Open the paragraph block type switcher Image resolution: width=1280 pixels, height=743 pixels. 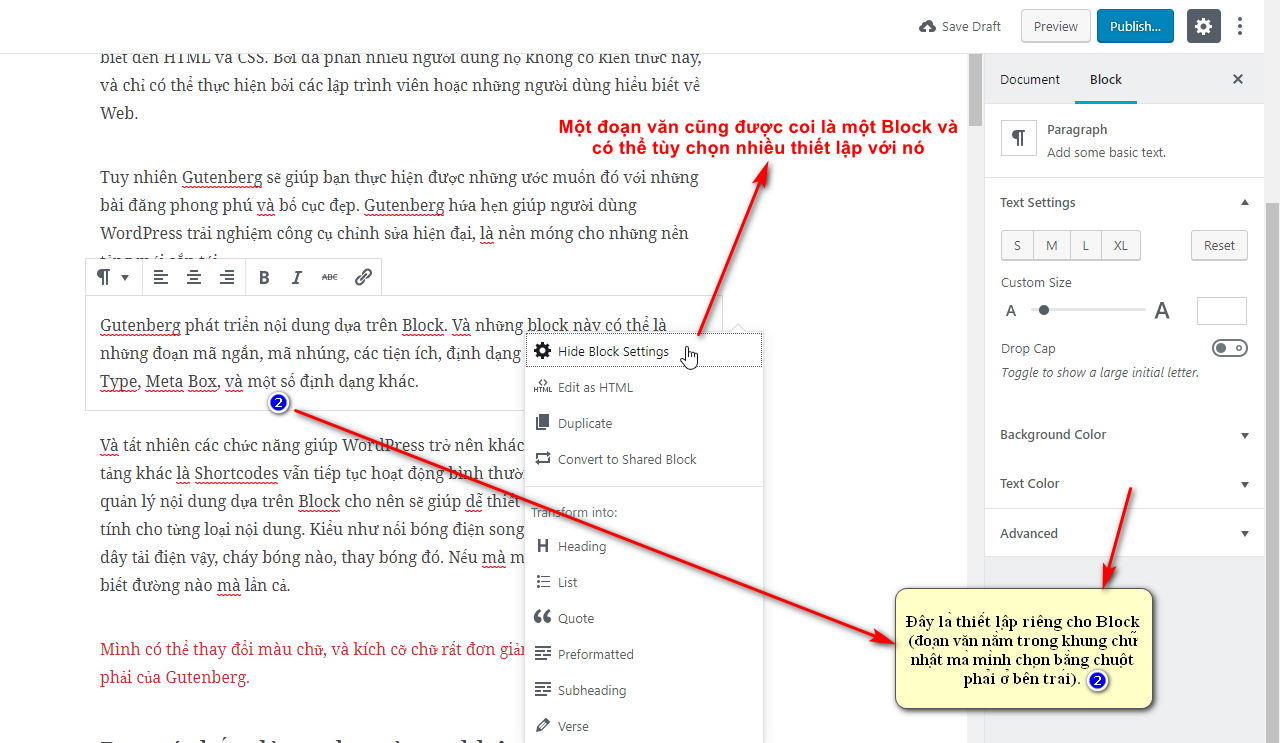pos(113,277)
